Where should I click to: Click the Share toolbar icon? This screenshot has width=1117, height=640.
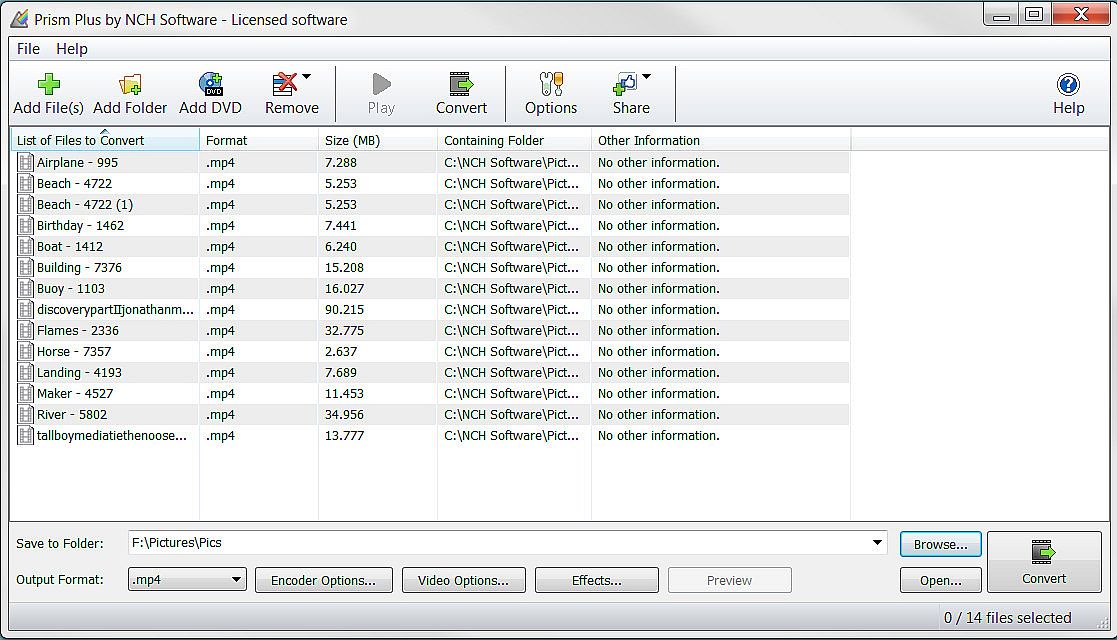[626, 85]
